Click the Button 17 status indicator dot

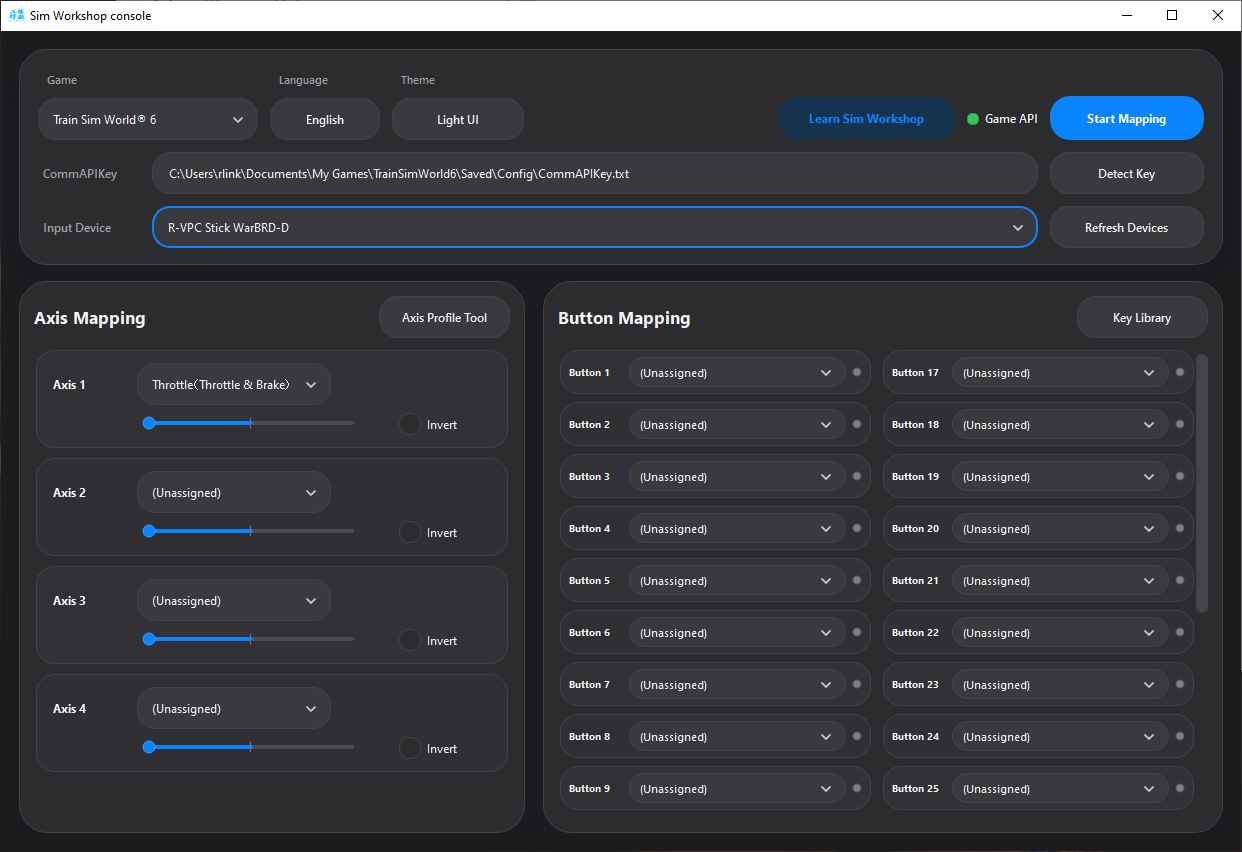tap(1179, 373)
